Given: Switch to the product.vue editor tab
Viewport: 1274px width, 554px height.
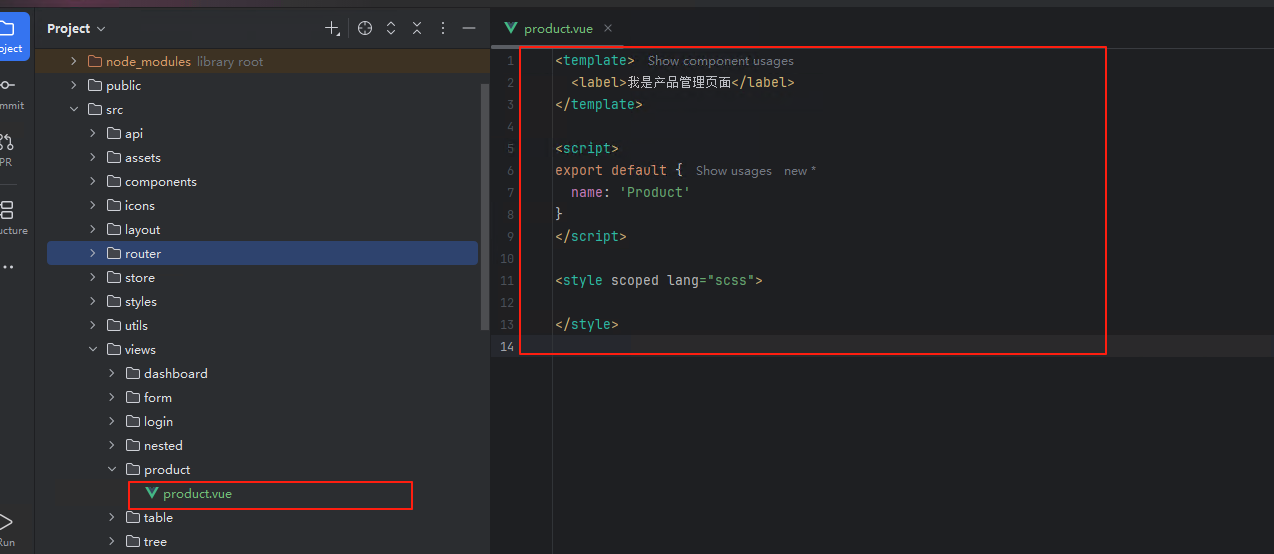Looking at the screenshot, I should [558, 29].
